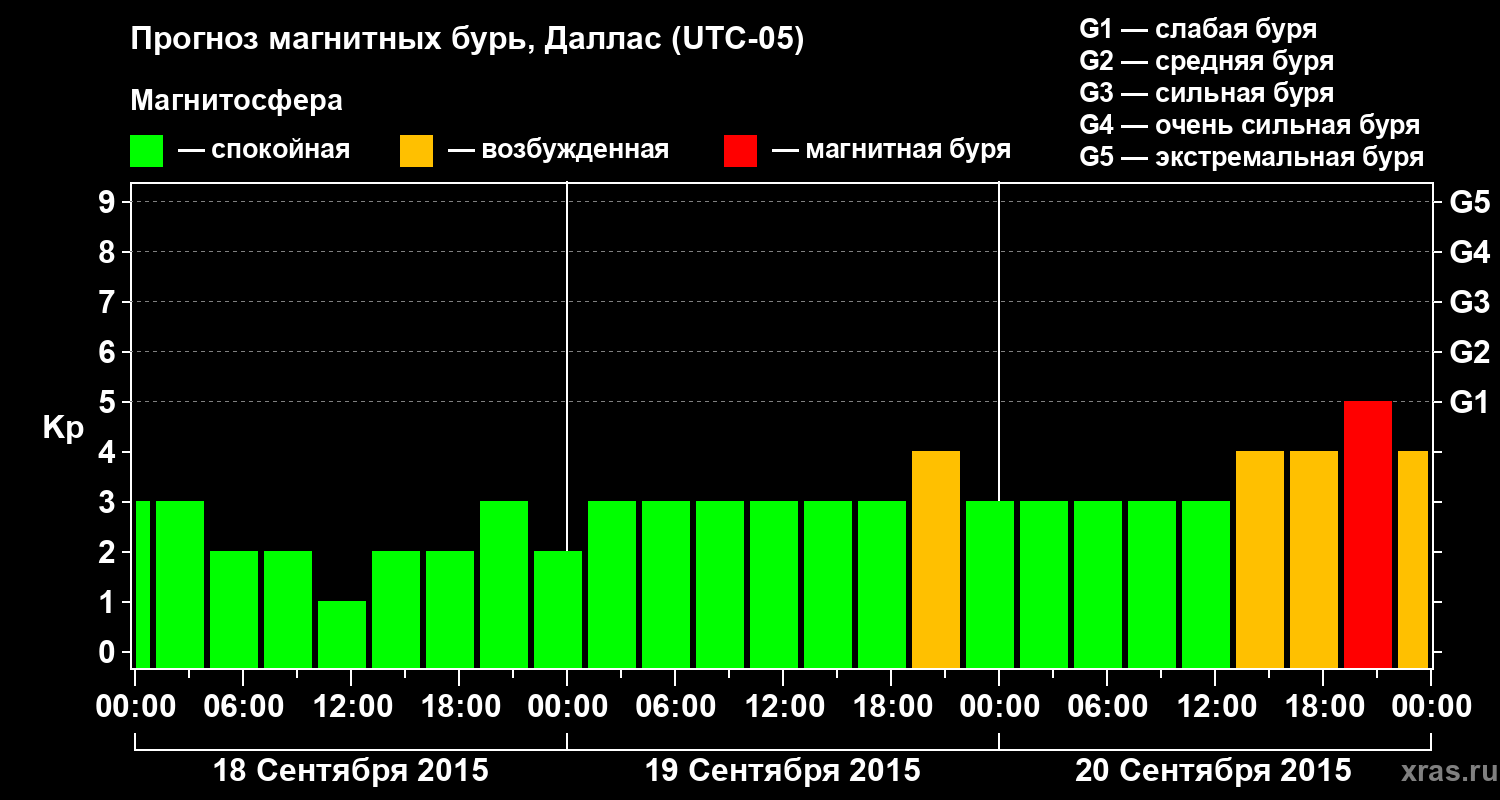Click the '12:00' time label of 18 September
This screenshot has width=1500, height=800.
pyautogui.click(x=351, y=707)
